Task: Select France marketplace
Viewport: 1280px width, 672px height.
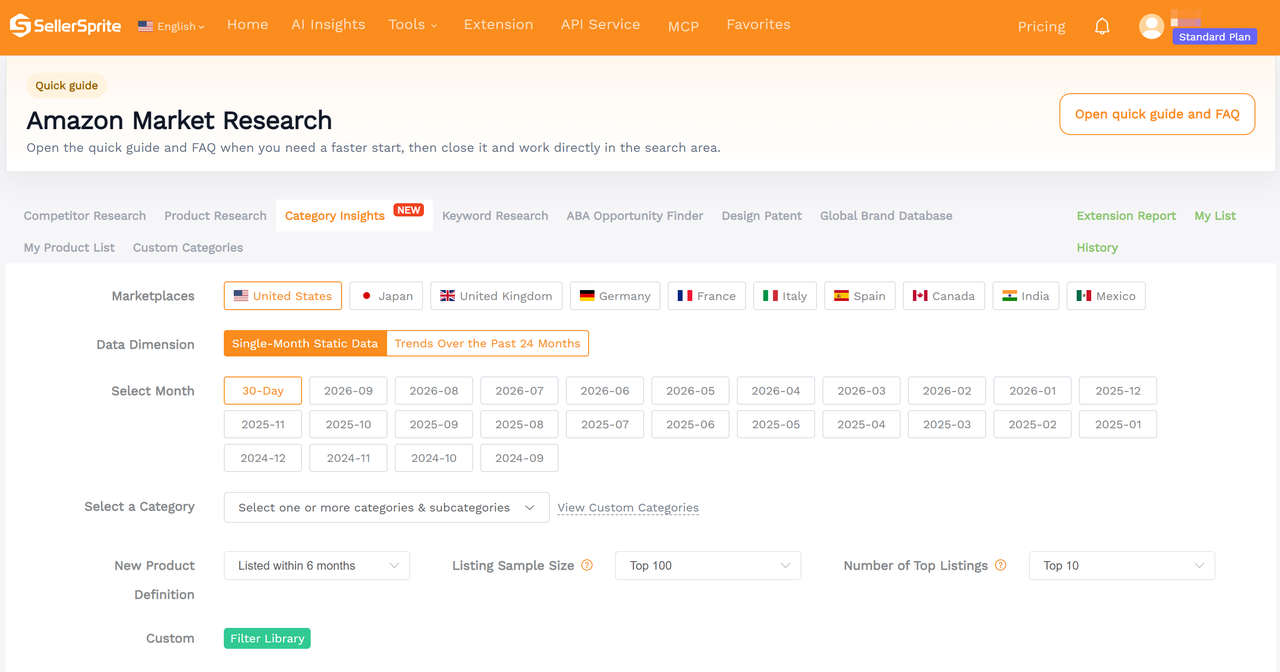Action: point(706,296)
